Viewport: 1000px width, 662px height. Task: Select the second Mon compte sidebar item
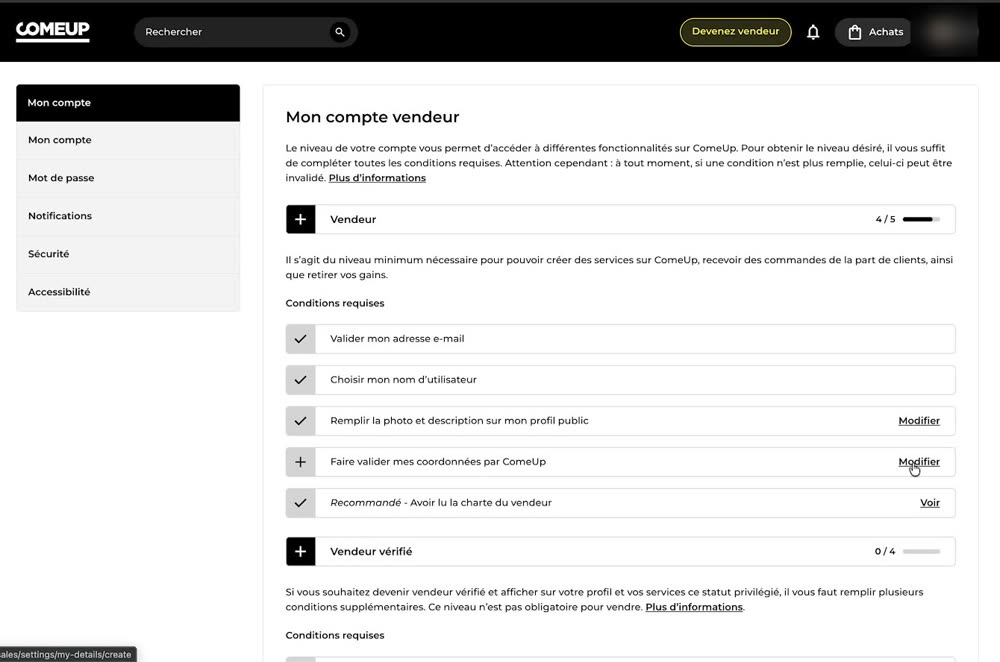point(128,140)
